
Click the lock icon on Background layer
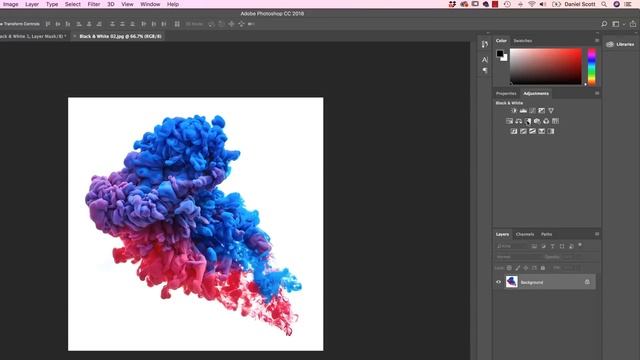point(587,282)
